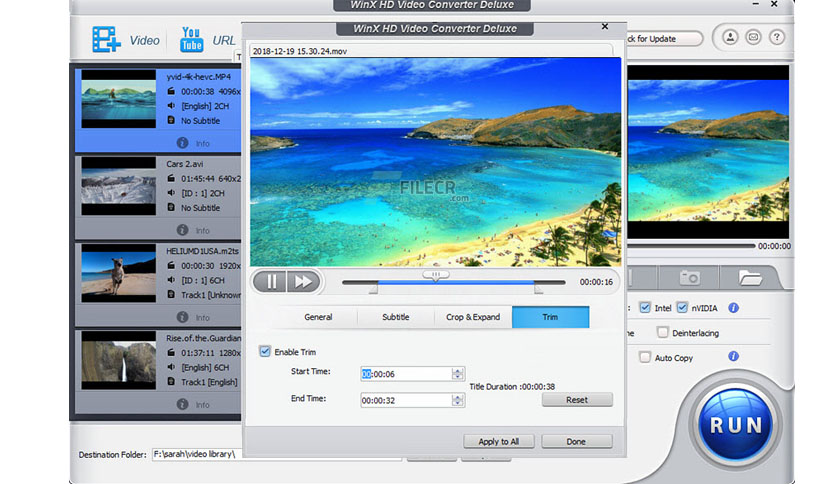
Task: Click the Track1 [English] subtitle text
Action: point(209,382)
